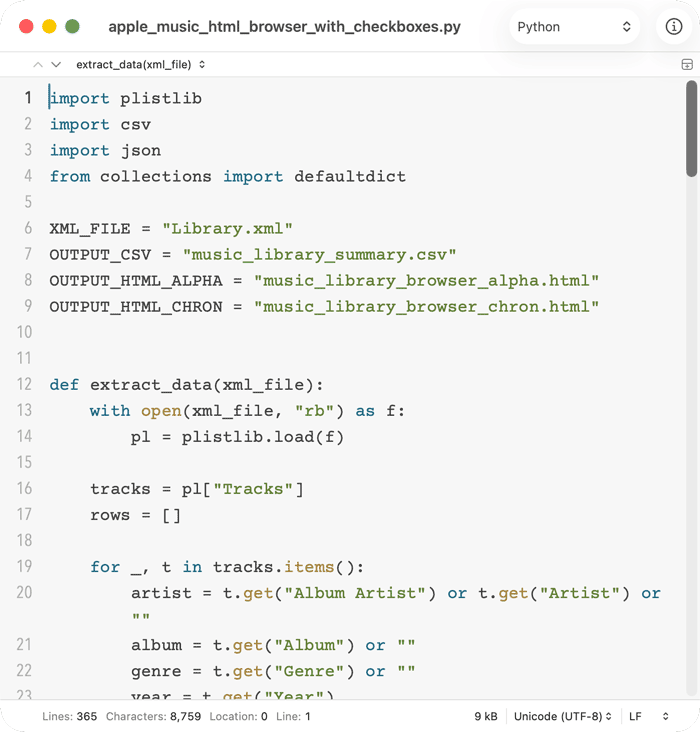The width and height of the screenshot is (700, 732).
Task: Click the "open" builtin on line 13
Action: (161, 411)
